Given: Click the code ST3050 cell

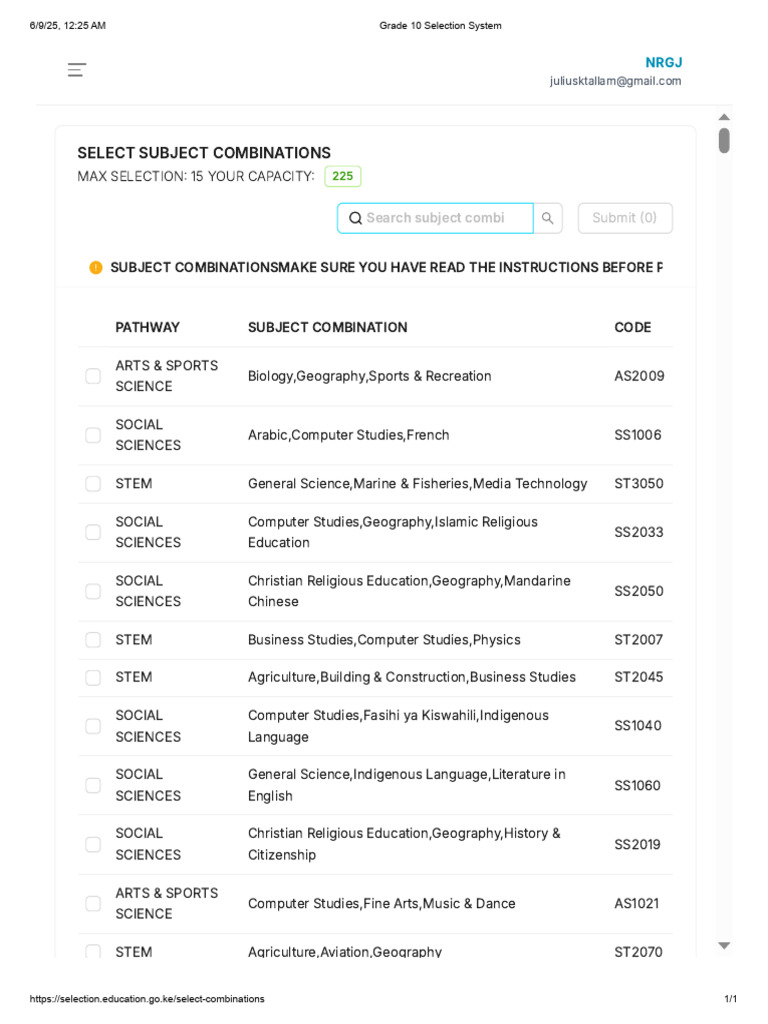Looking at the screenshot, I should click(639, 483).
